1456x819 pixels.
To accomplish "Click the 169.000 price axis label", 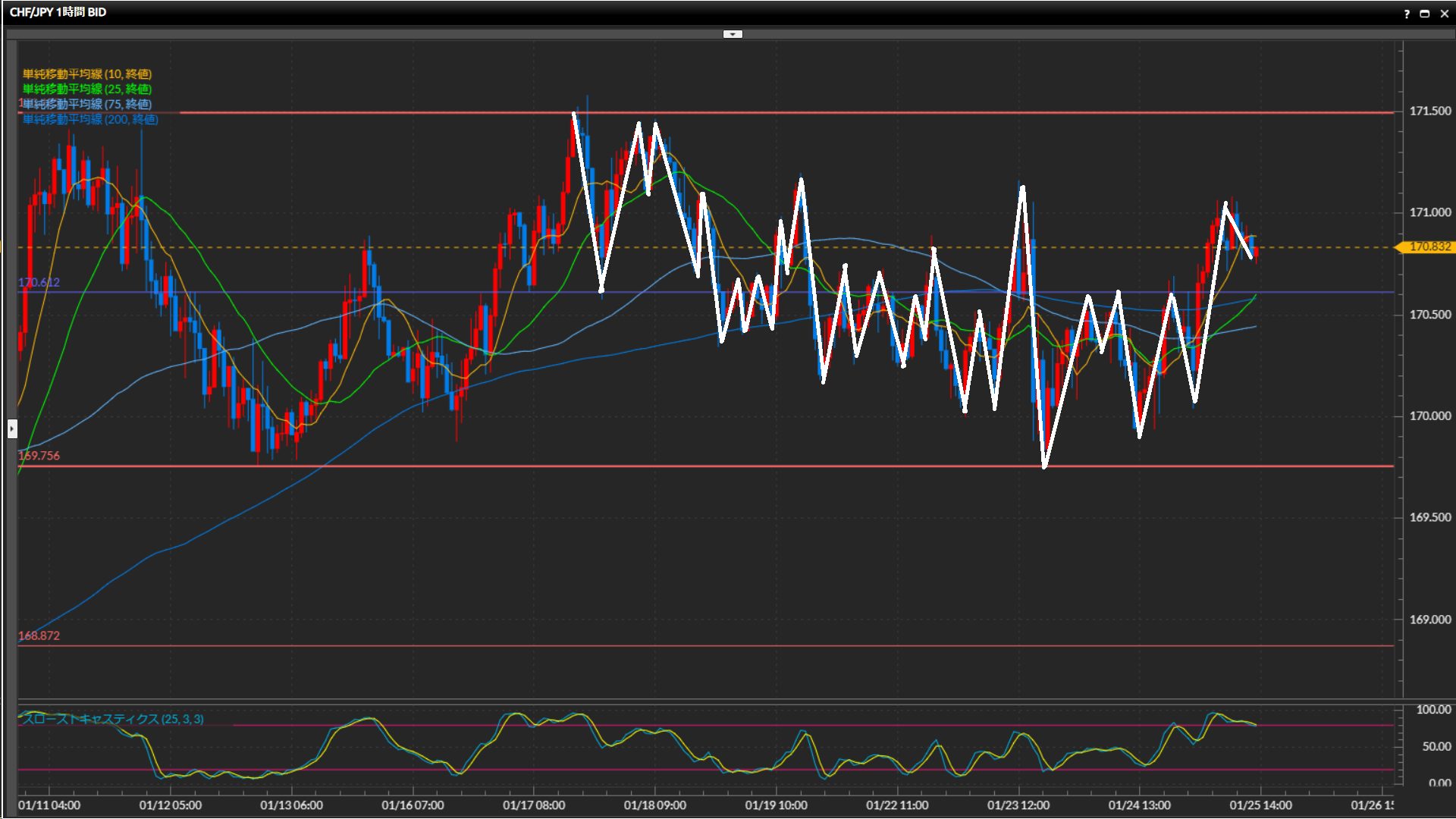I will point(1429,620).
